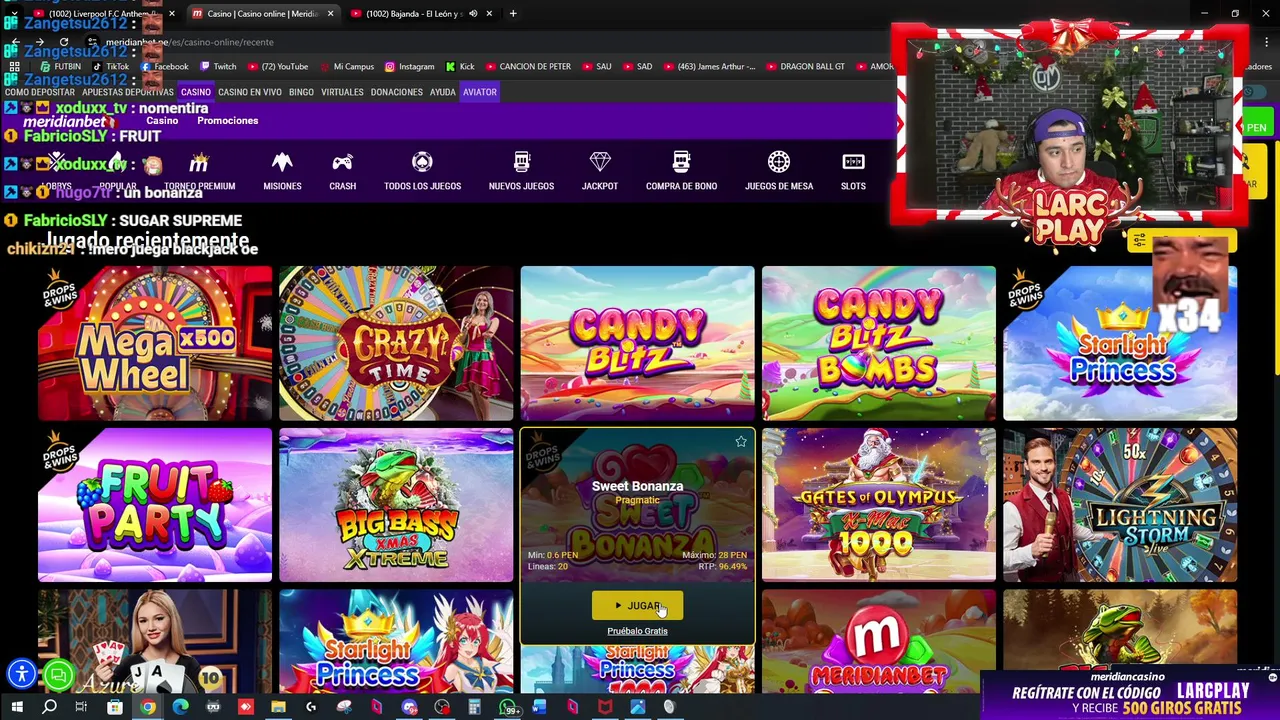Open a new browser tab
Viewport: 1280px width, 720px height.
point(513,14)
